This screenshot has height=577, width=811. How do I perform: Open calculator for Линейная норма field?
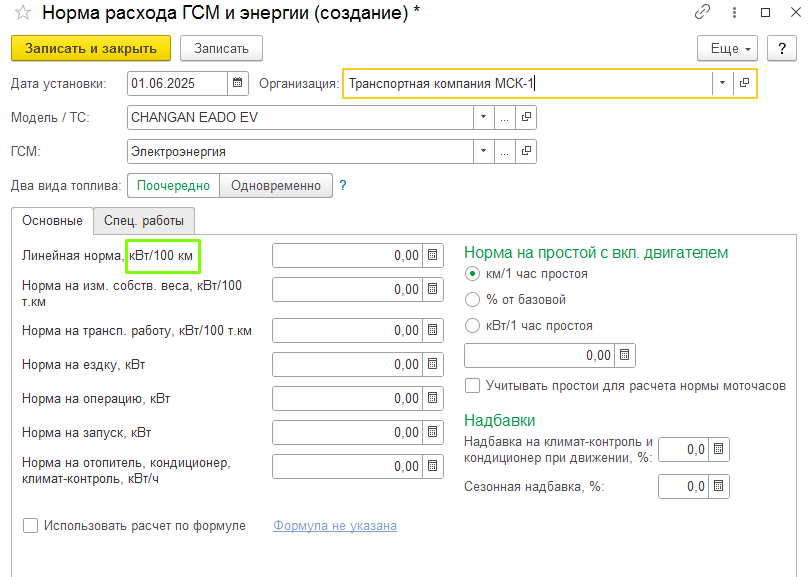pyautogui.click(x=432, y=255)
